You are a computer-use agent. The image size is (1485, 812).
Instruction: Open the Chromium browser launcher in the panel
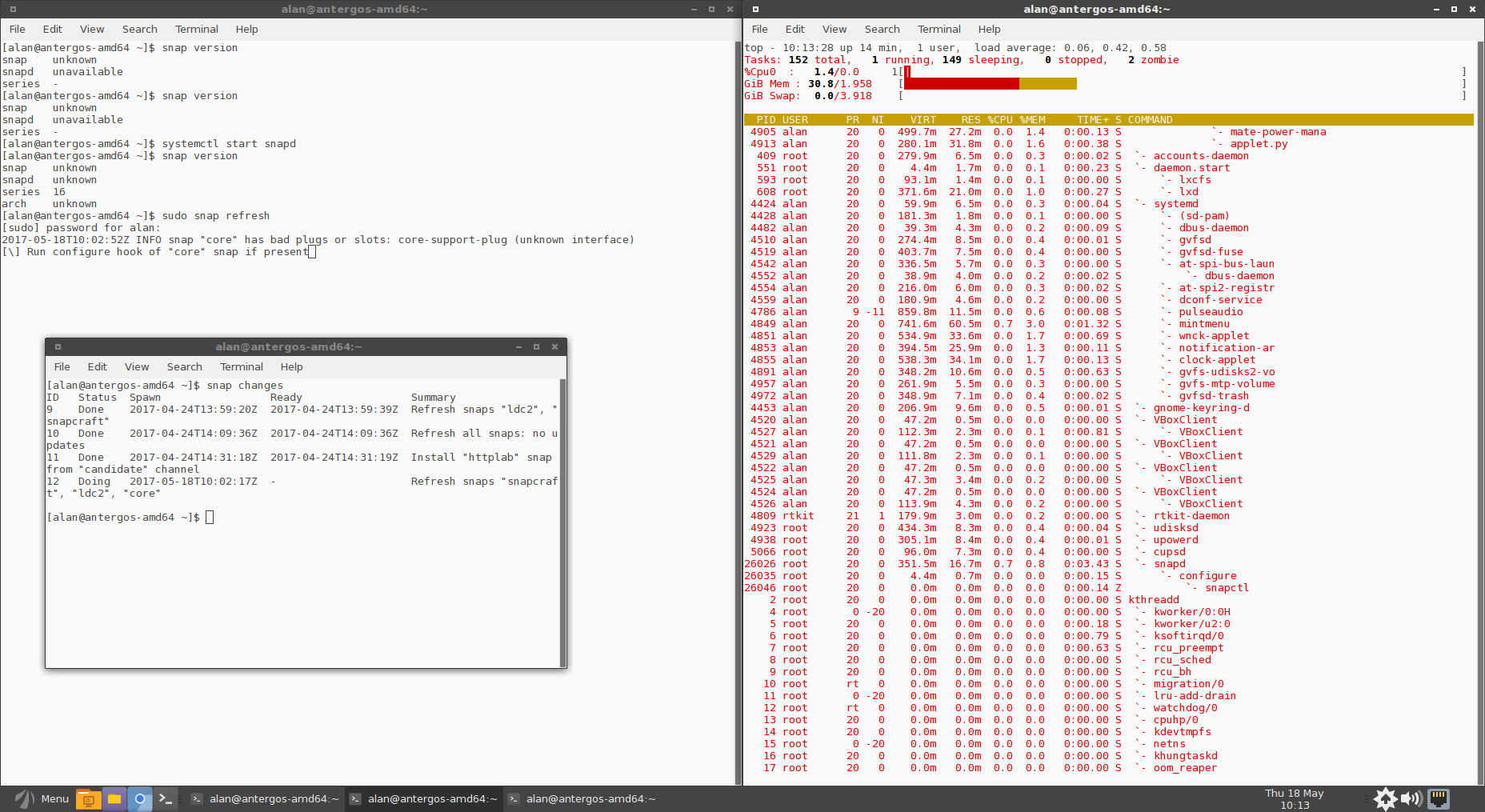pos(140,798)
